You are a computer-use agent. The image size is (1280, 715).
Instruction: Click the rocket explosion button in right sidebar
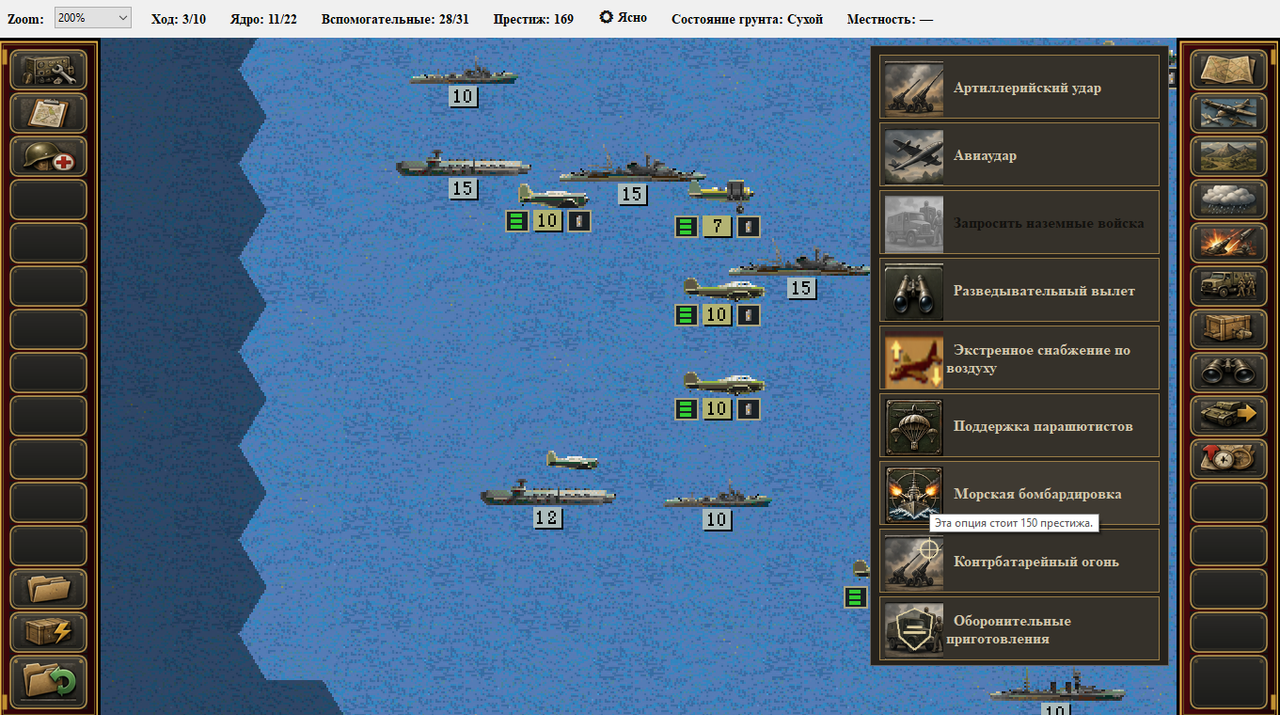click(1229, 243)
